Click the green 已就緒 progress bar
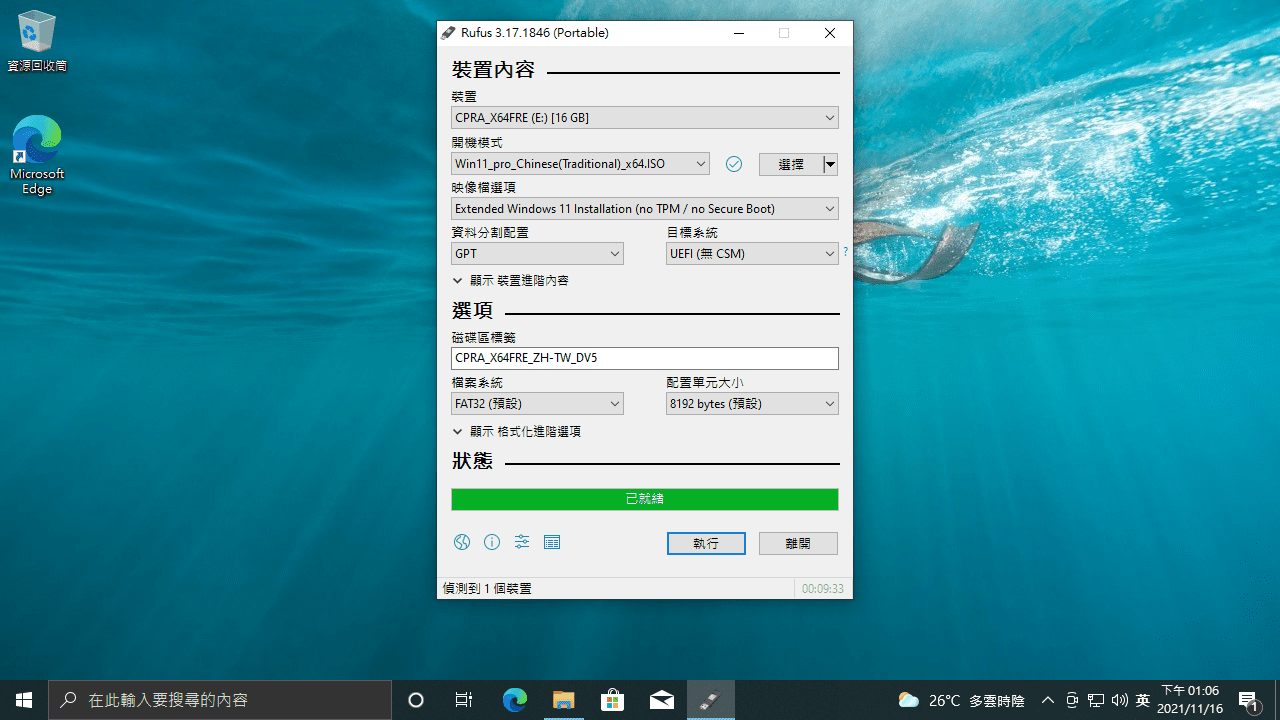 click(x=644, y=499)
